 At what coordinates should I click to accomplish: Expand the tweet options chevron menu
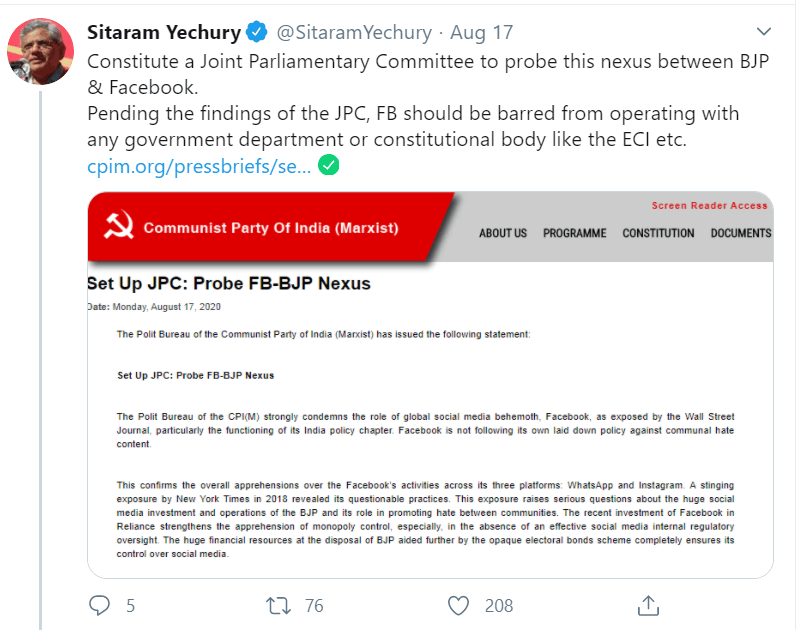point(764,31)
